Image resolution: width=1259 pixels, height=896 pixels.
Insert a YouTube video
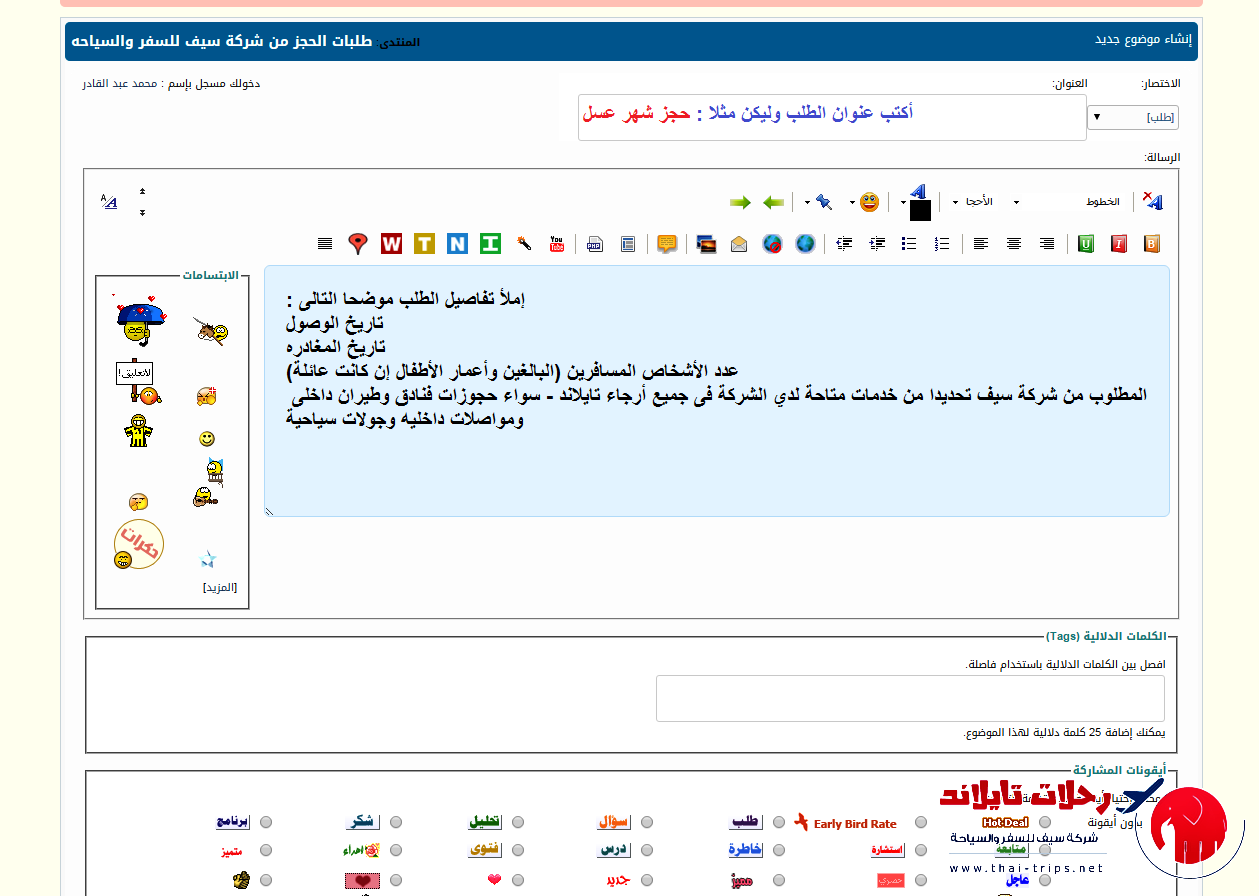pos(557,243)
